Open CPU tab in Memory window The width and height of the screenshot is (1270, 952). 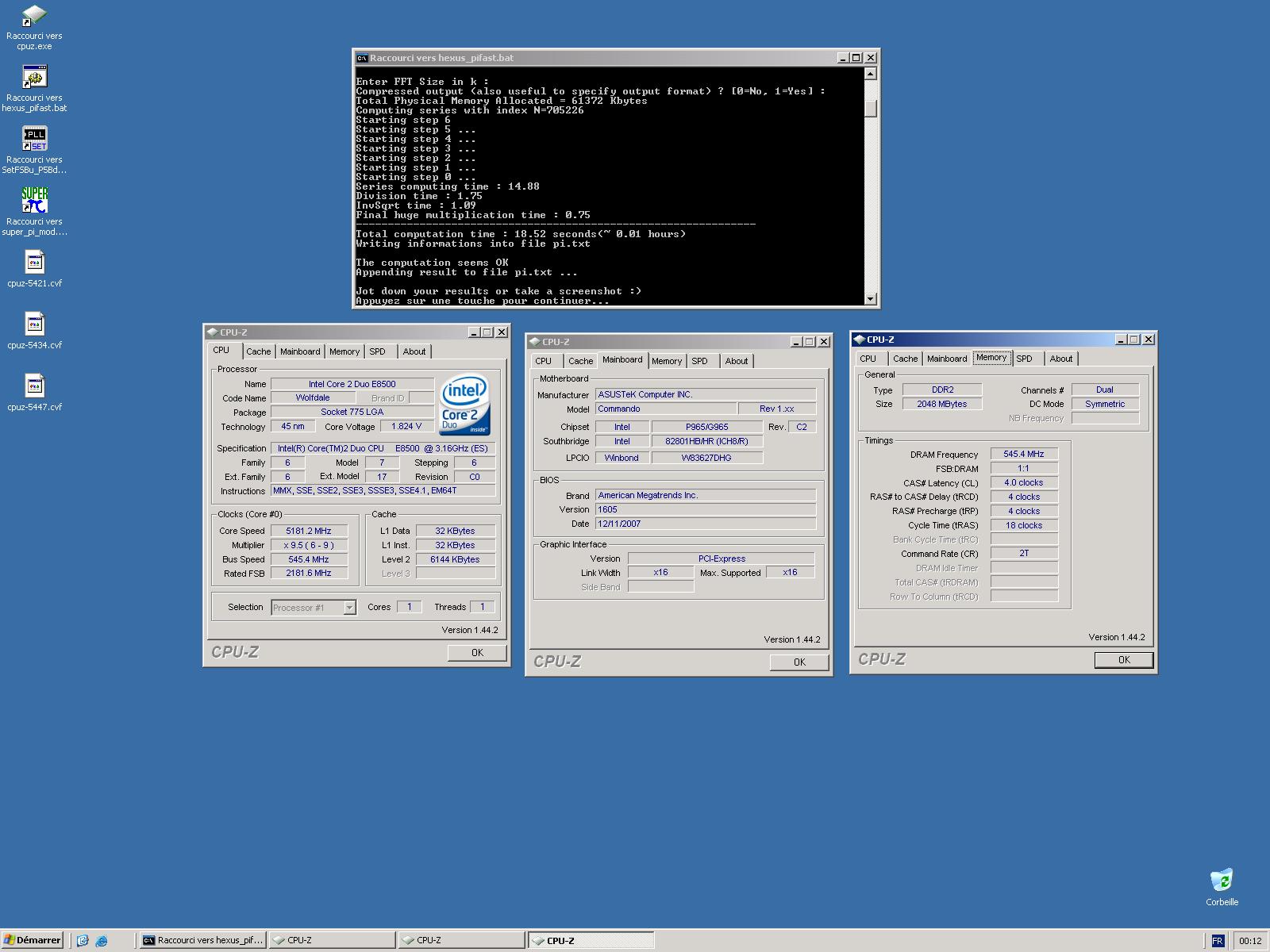868,359
